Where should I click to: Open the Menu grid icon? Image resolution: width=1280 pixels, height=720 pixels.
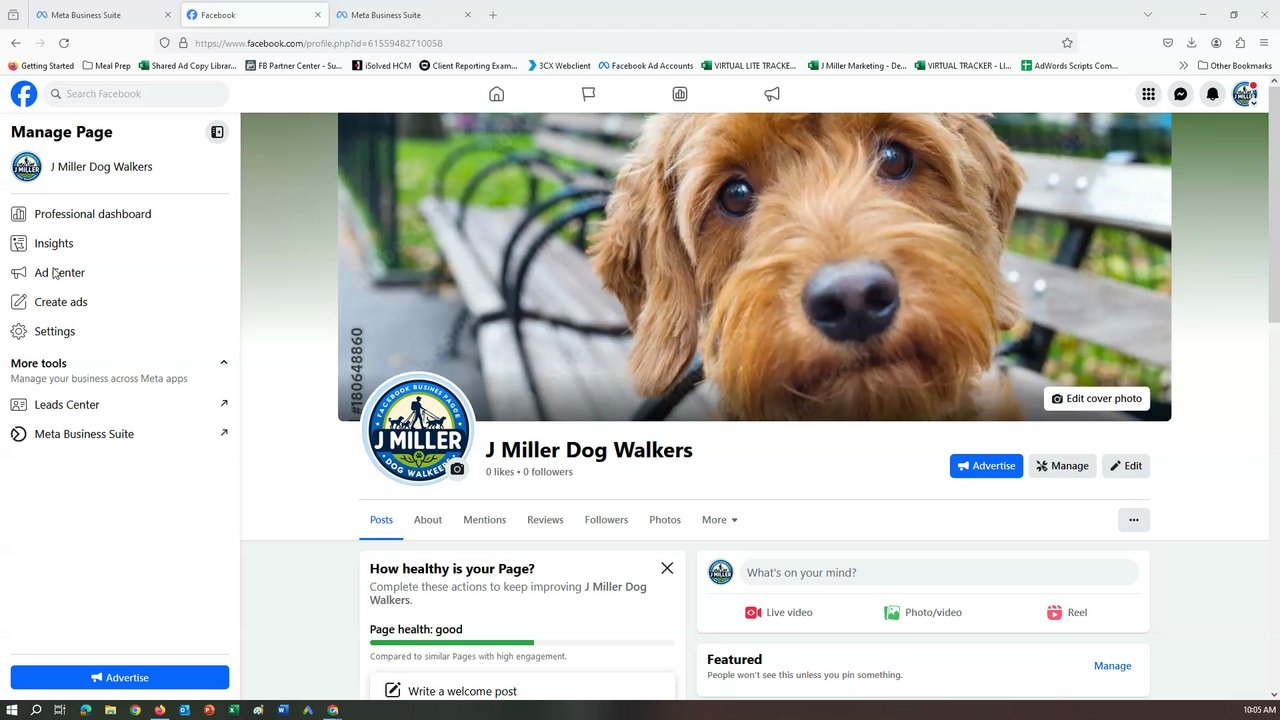[1148, 94]
